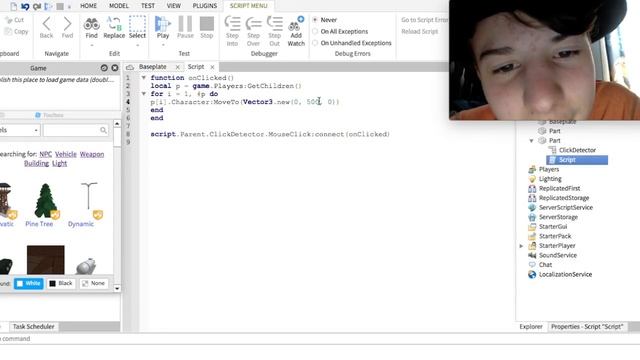Collapse the onClicked function fold arrow
This screenshot has width=640, height=360.
coord(144,78)
